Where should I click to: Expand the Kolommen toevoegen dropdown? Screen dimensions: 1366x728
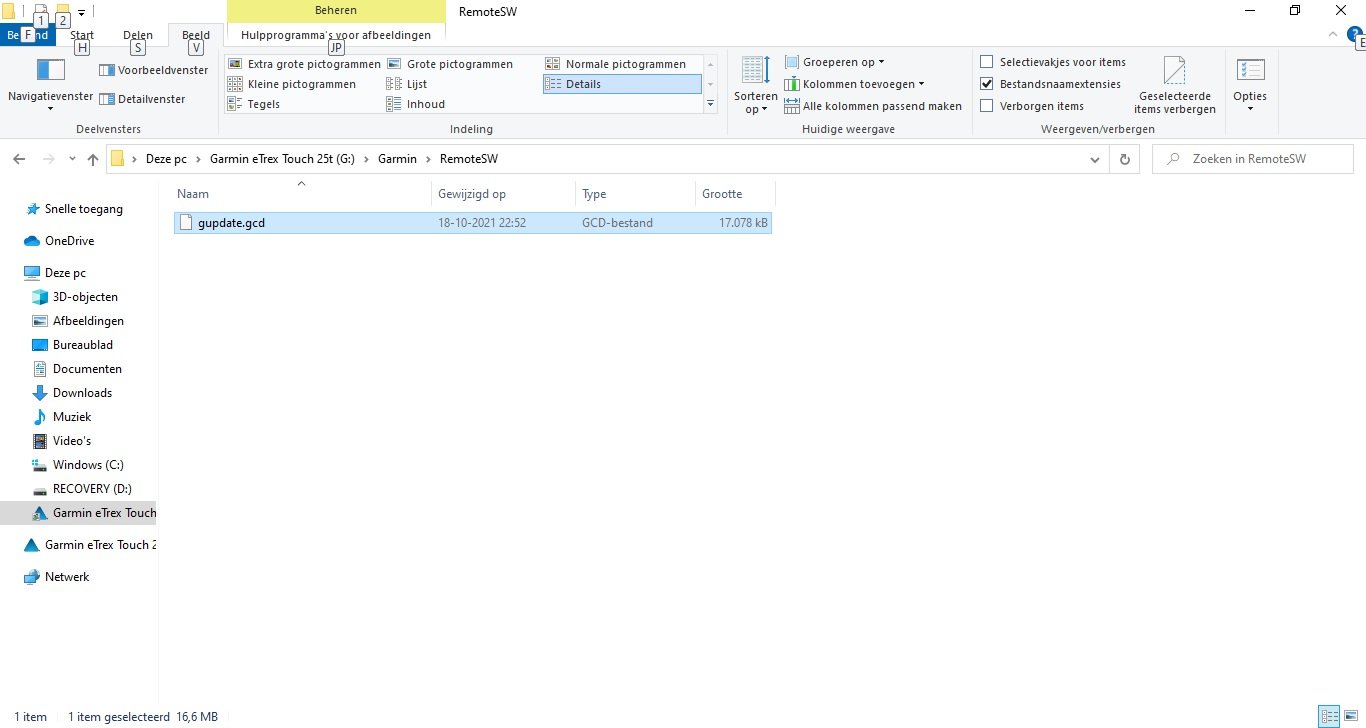tap(855, 84)
